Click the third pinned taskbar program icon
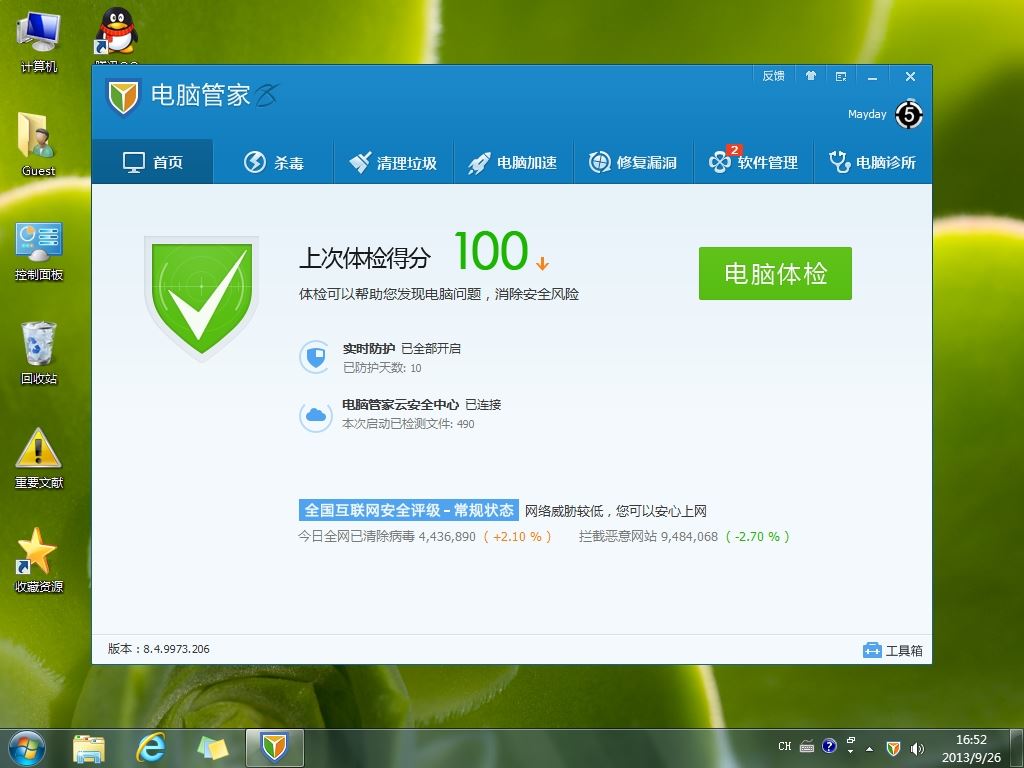The image size is (1024, 768). pyautogui.click(x=212, y=748)
